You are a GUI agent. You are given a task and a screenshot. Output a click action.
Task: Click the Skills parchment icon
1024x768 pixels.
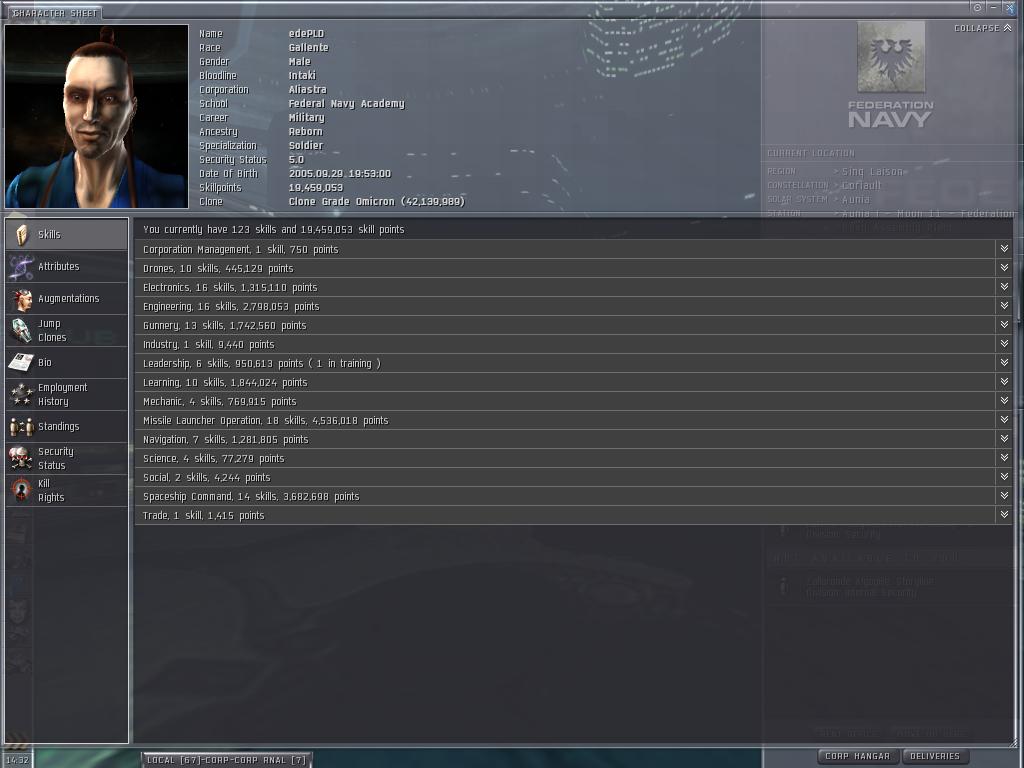pos(22,234)
